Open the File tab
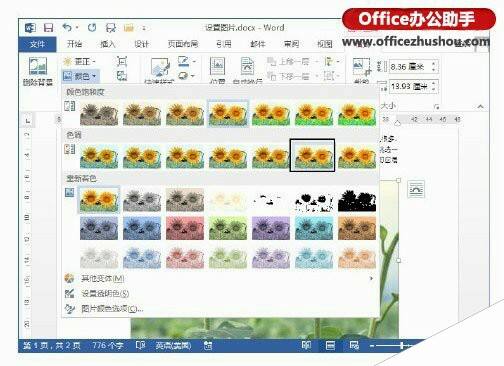The width and height of the screenshot is (504, 366). coord(37,44)
